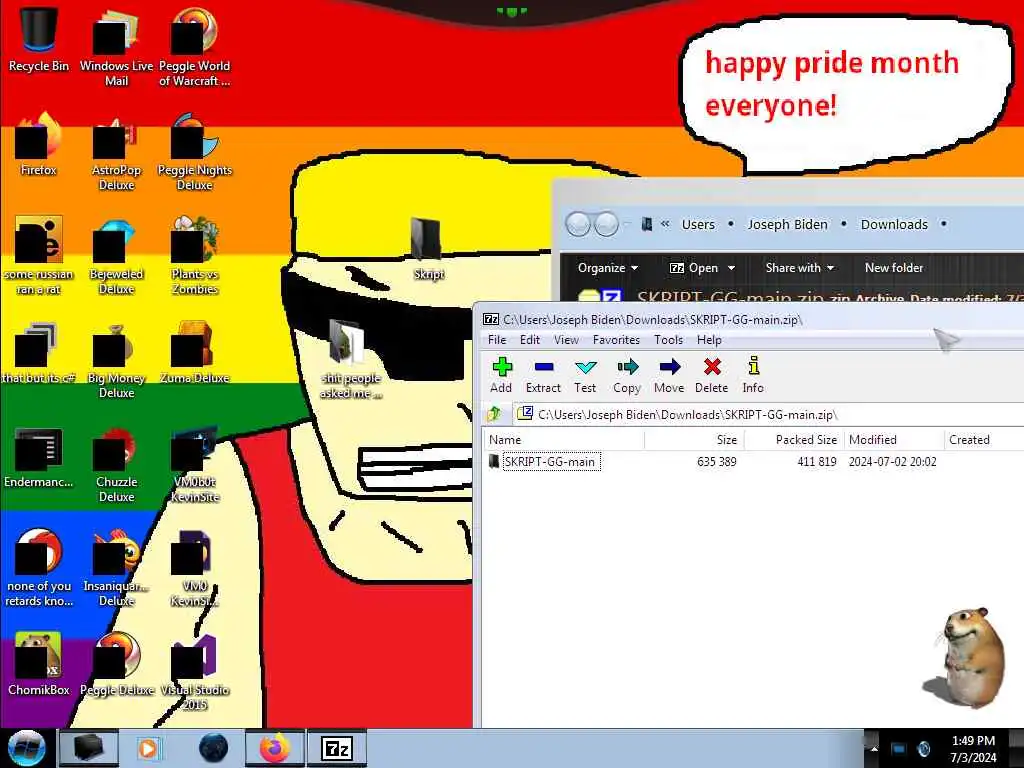The width and height of the screenshot is (1024, 768).
Task: Click the Add button in 7-Zip toolbar
Action: (x=502, y=375)
